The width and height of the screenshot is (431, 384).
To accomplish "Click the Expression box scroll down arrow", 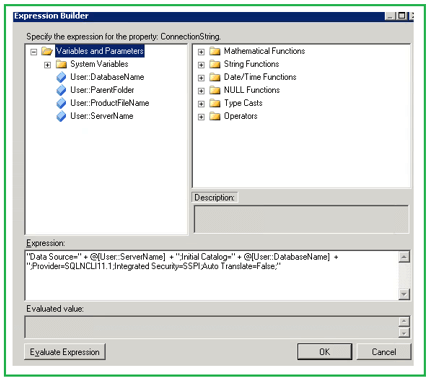I will coord(404,294).
